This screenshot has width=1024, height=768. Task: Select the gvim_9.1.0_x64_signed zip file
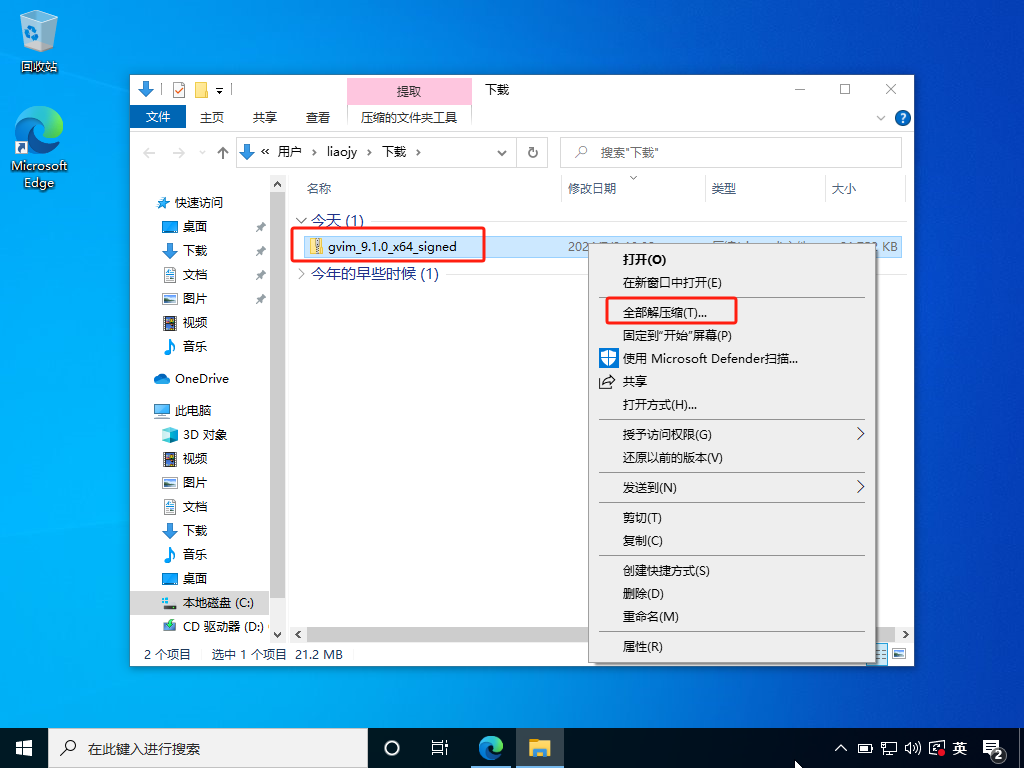click(x=392, y=247)
